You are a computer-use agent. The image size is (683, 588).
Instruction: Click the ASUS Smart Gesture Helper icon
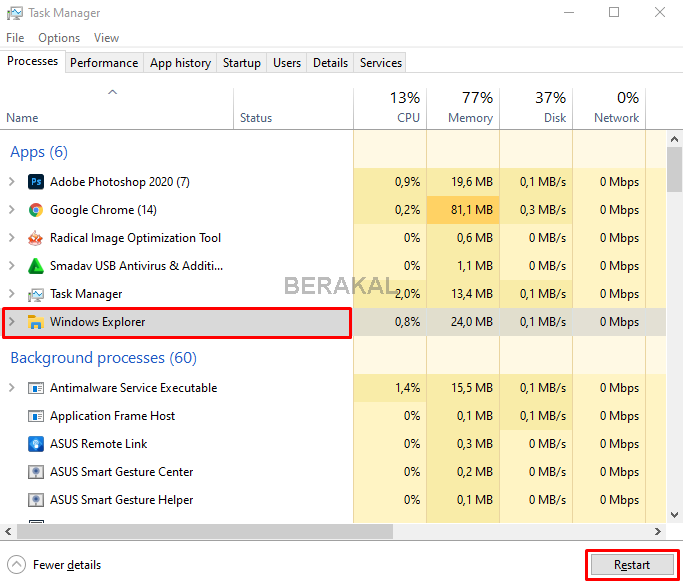[x=36, y=500]
